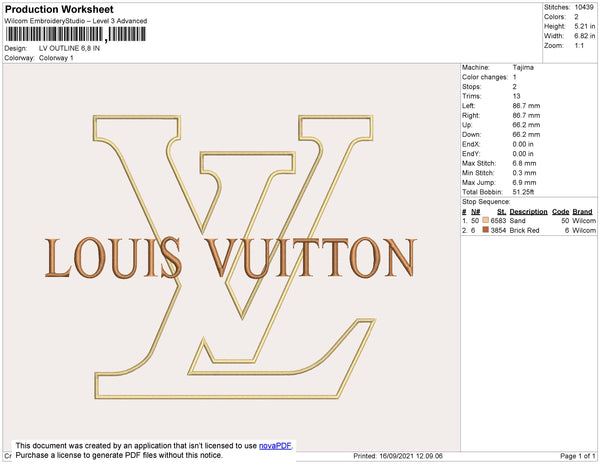Click the Trims value 13
This screenshot has height=464, width=600.
[516, 96]
